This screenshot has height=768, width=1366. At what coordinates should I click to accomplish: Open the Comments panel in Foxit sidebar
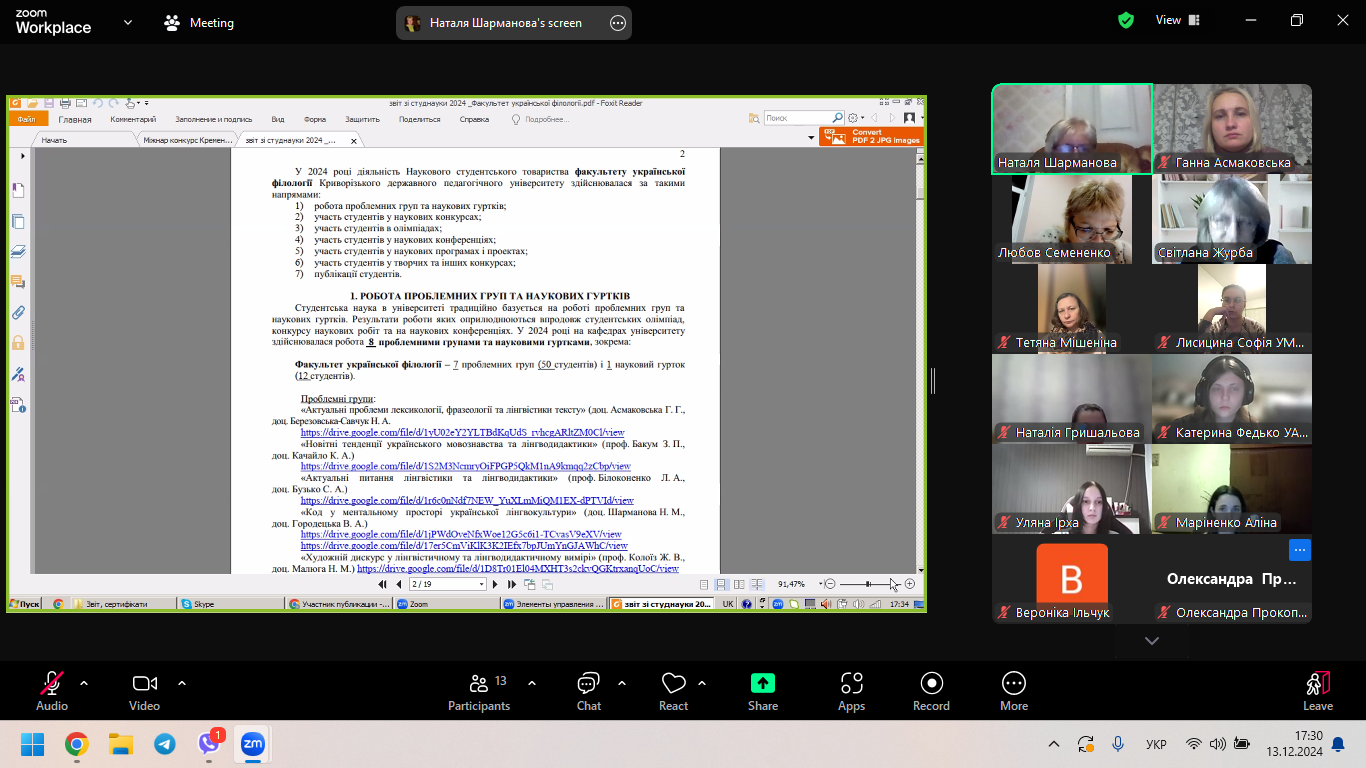(x=18, y=282)
